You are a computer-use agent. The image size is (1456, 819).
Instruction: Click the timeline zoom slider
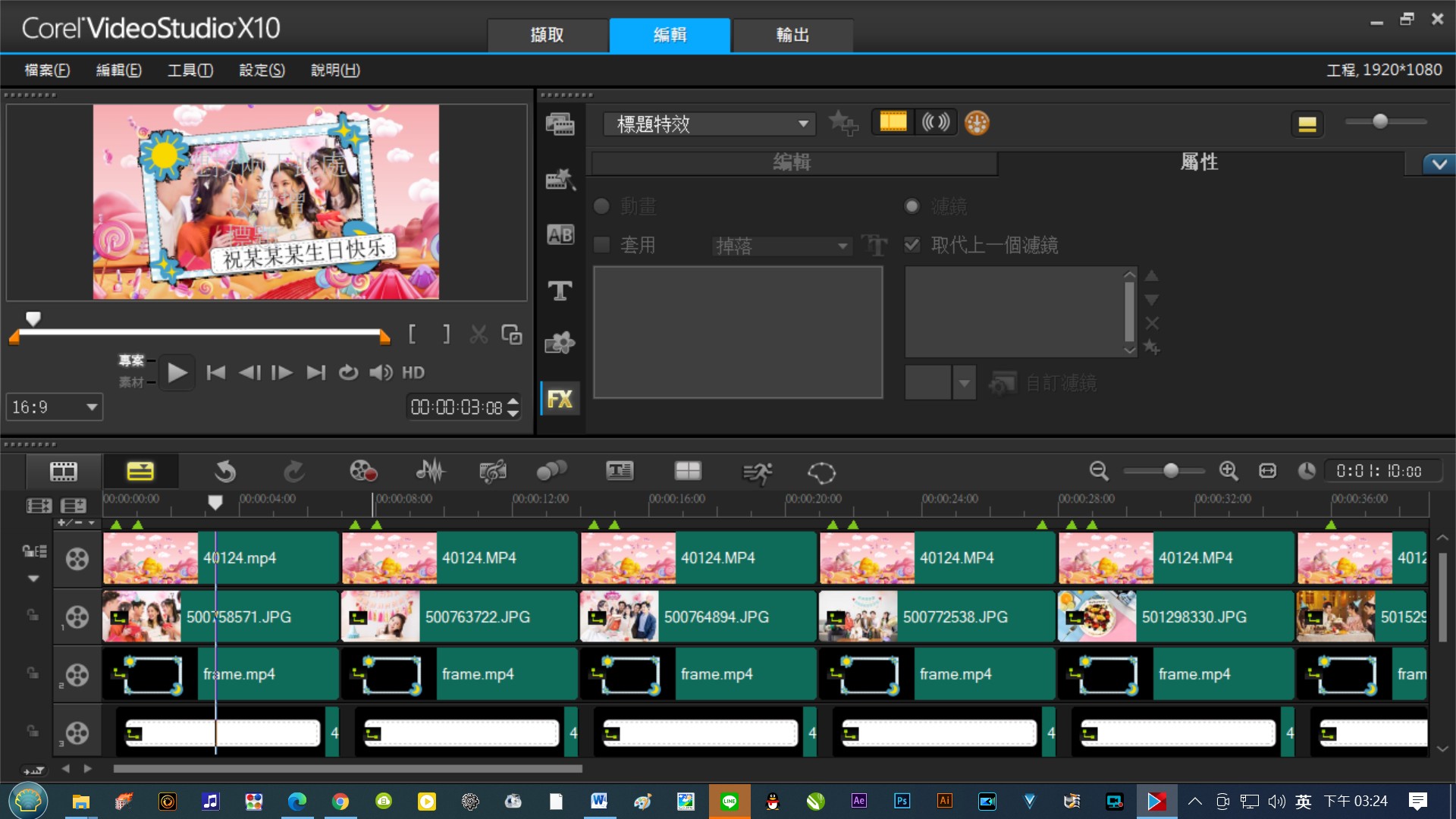(x=1164, y=472)
